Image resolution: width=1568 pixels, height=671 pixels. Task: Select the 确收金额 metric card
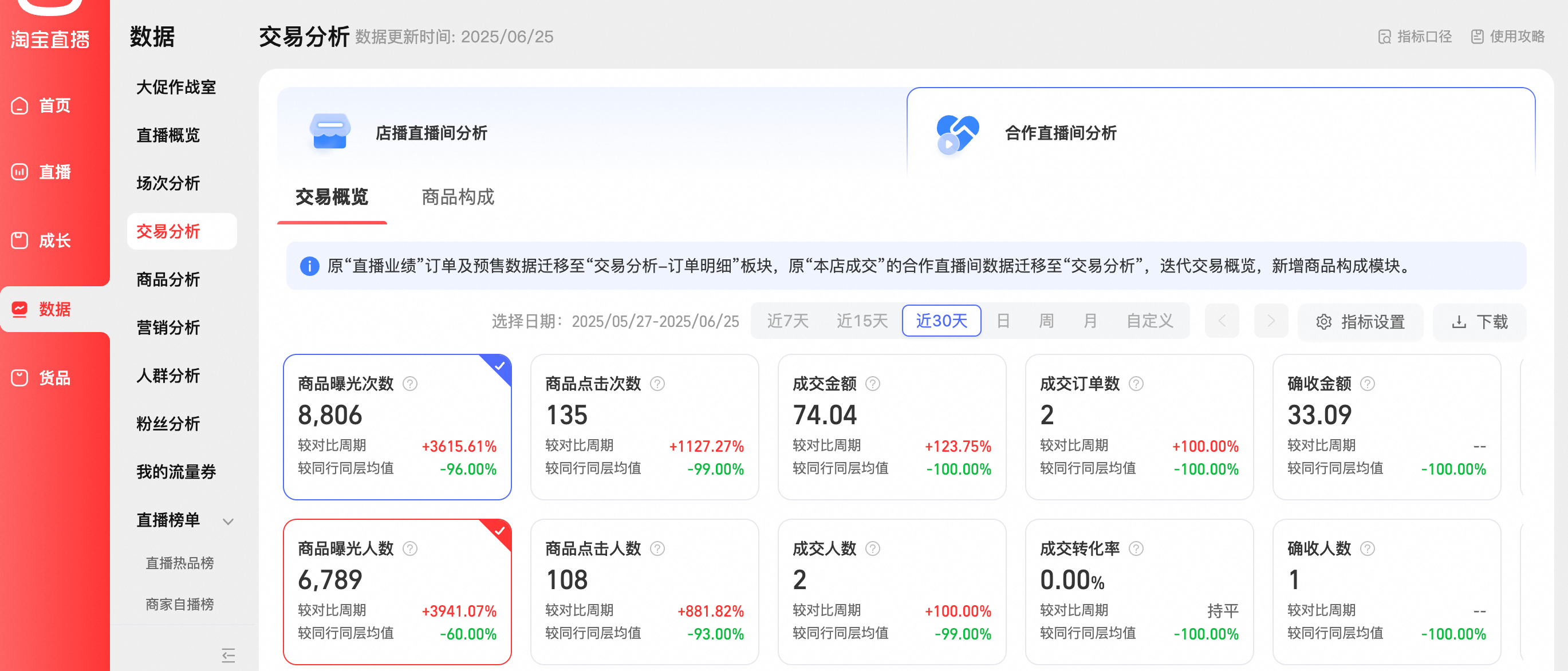click(x=1386, y=427)
